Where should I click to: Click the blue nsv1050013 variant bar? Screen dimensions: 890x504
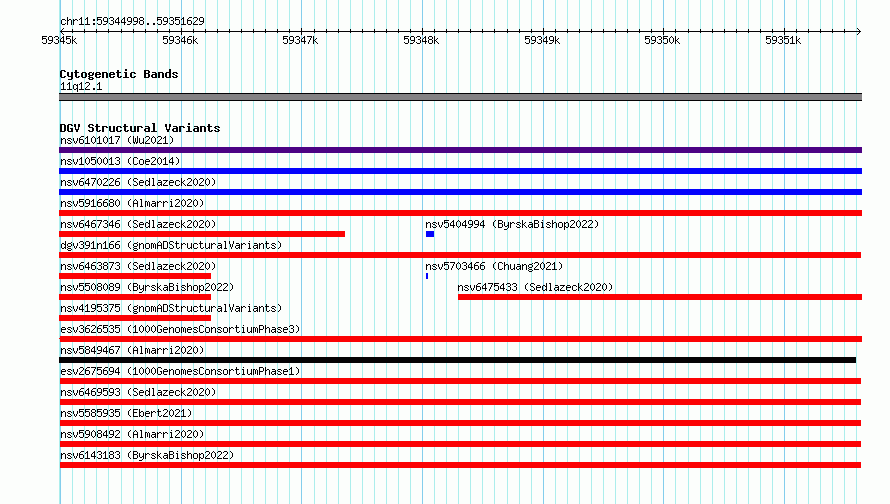[x=460, y=171]
